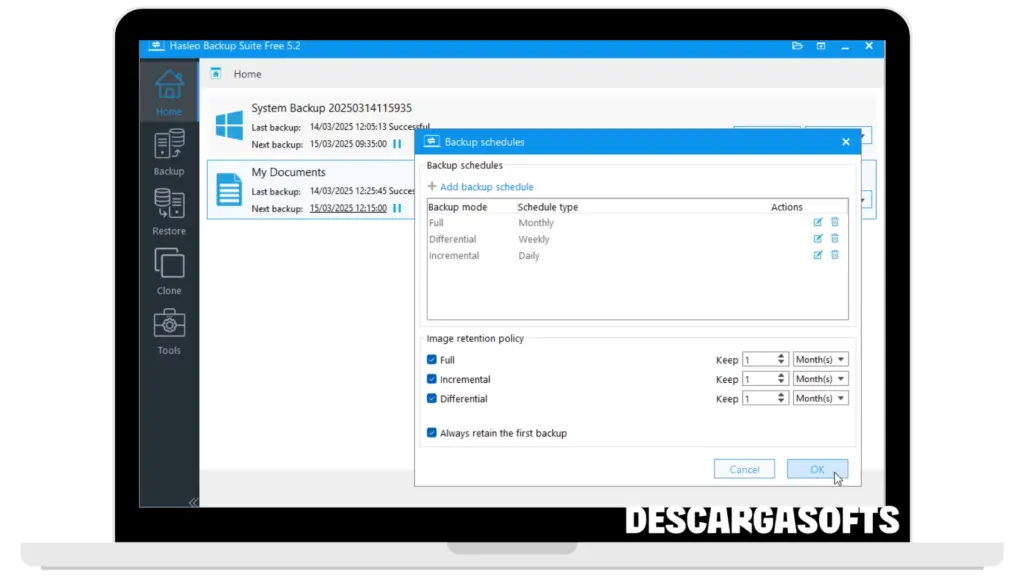
Task: Open Month(s) dropdown for Full retention
Action: point(820,360)
